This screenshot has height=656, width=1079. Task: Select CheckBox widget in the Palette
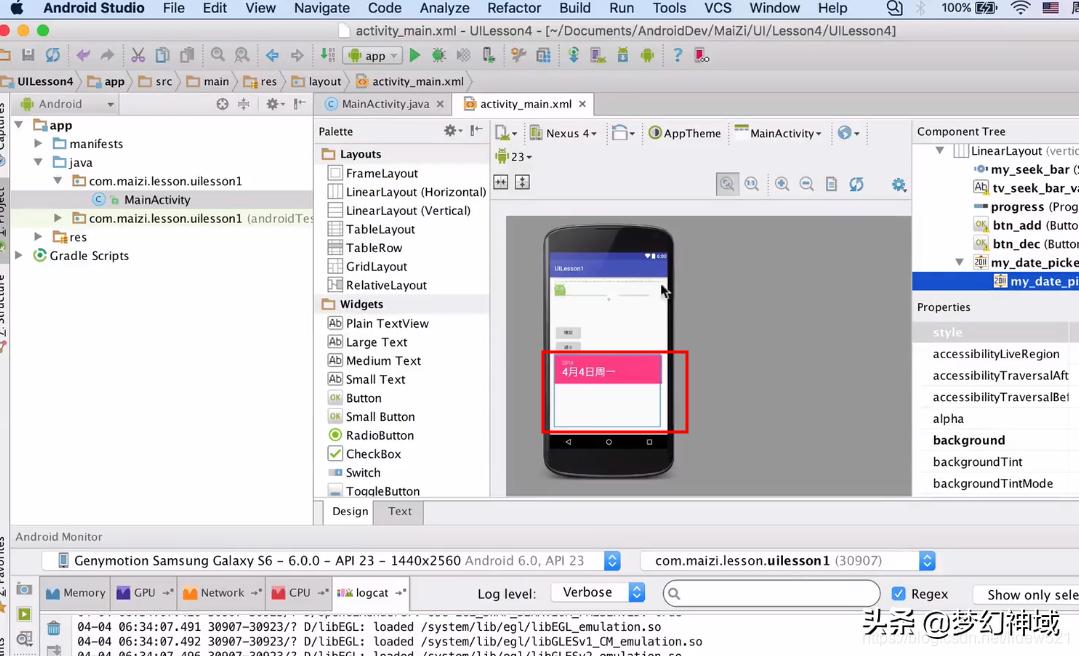point(373,454)
